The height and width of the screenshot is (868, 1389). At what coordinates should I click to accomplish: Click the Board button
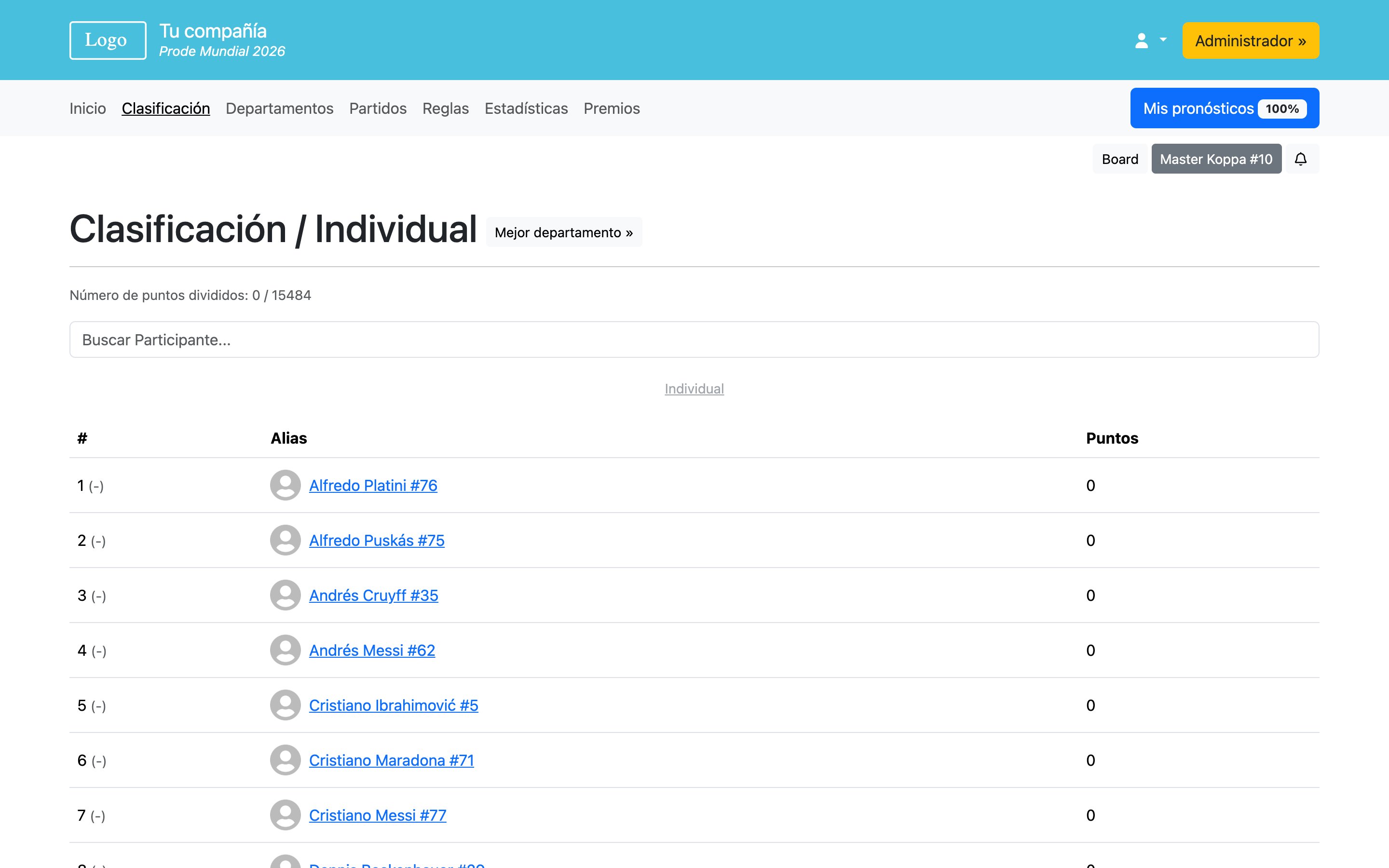click(1119, 159)
